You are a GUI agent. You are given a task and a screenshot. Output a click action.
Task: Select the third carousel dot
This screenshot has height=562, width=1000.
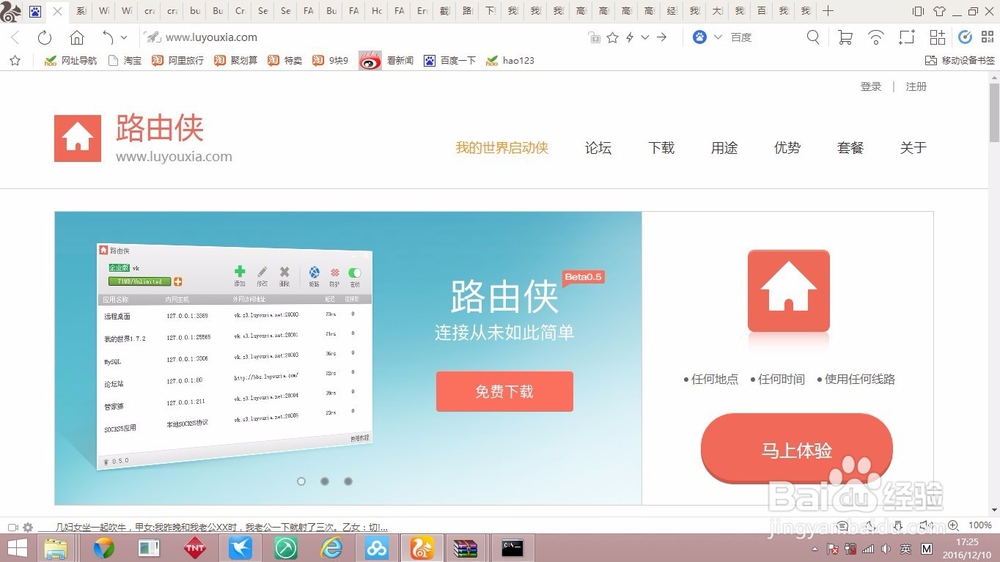tap(348, 482)
